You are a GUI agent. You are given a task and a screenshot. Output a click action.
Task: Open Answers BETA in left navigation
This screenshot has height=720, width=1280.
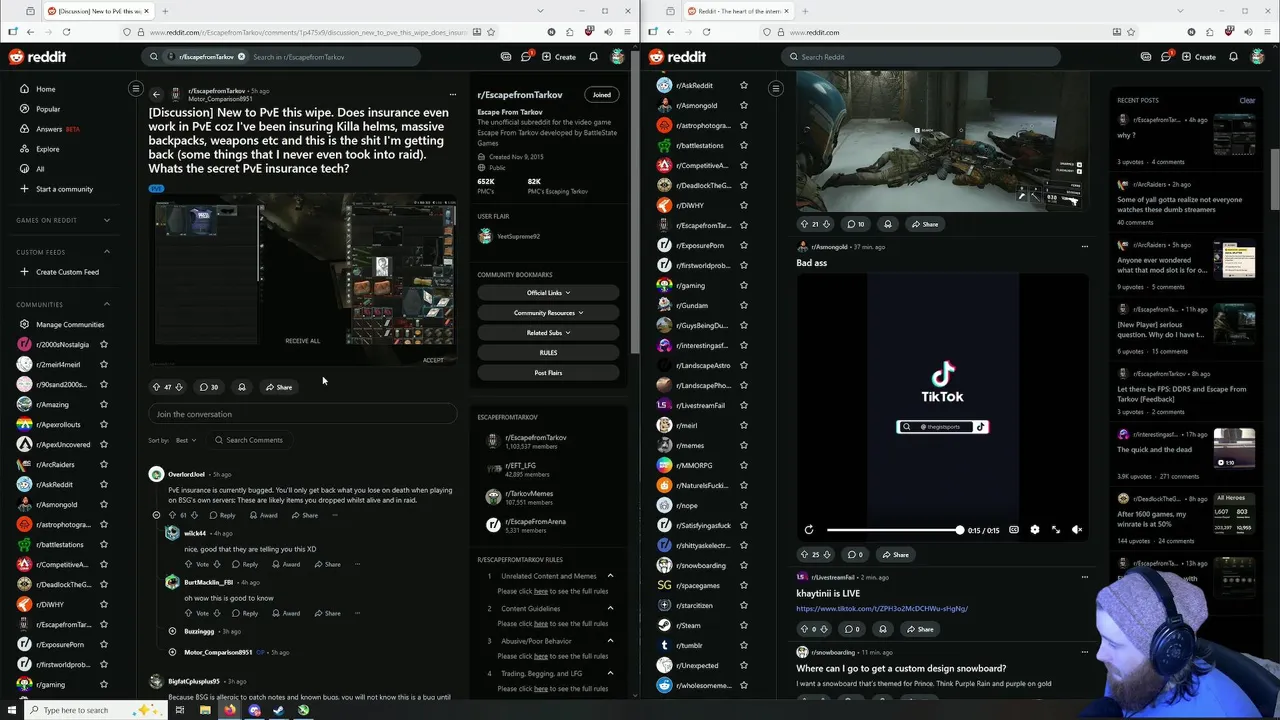pos(56,129)
